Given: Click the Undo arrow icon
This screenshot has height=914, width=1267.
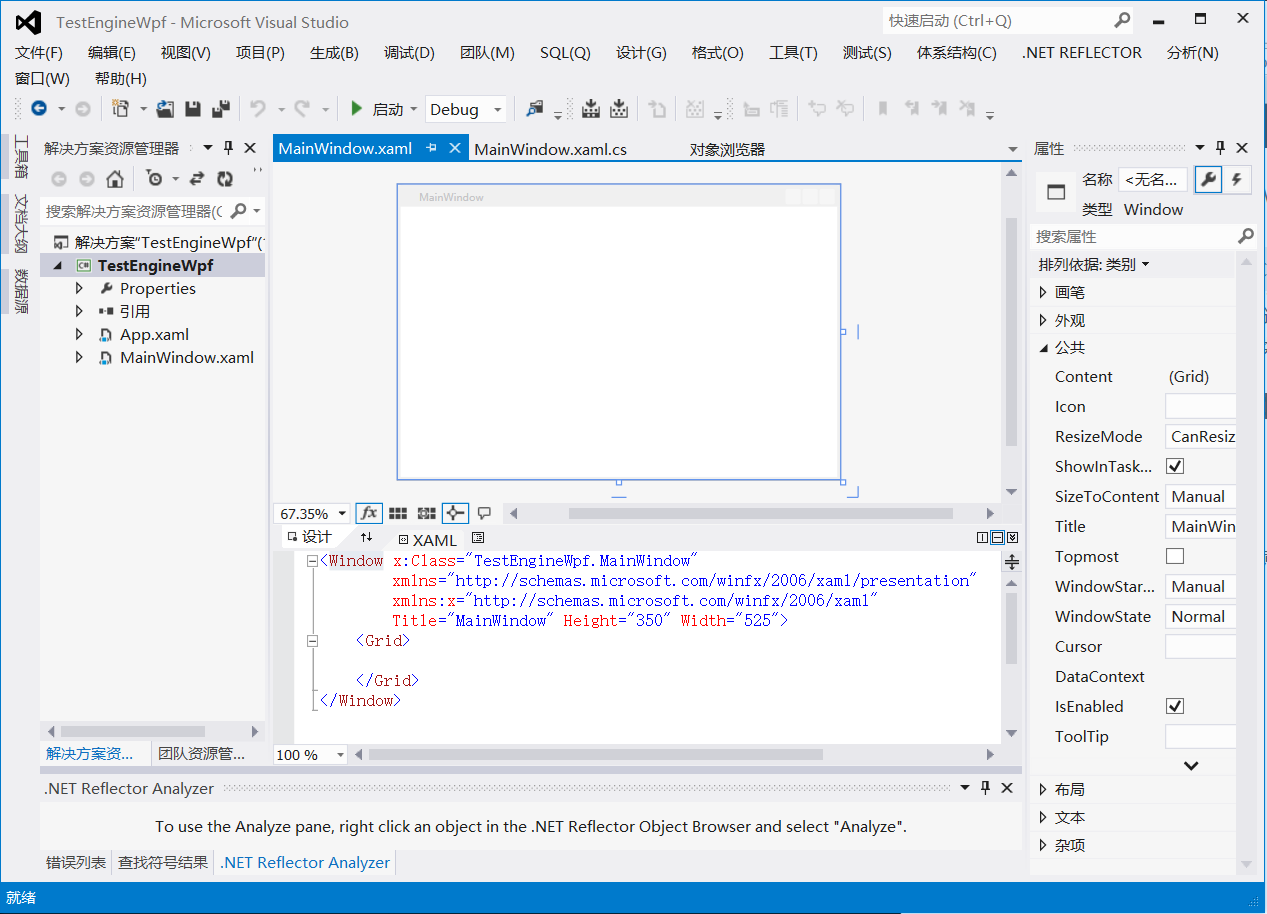Looking at the screenshot, I should (x=258, y=109).
